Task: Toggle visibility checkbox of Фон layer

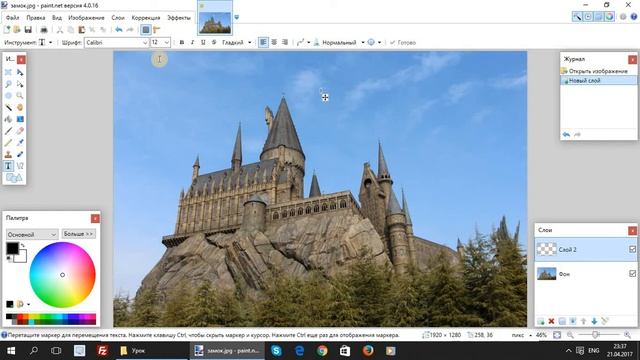Action: (x=632, y=274)
